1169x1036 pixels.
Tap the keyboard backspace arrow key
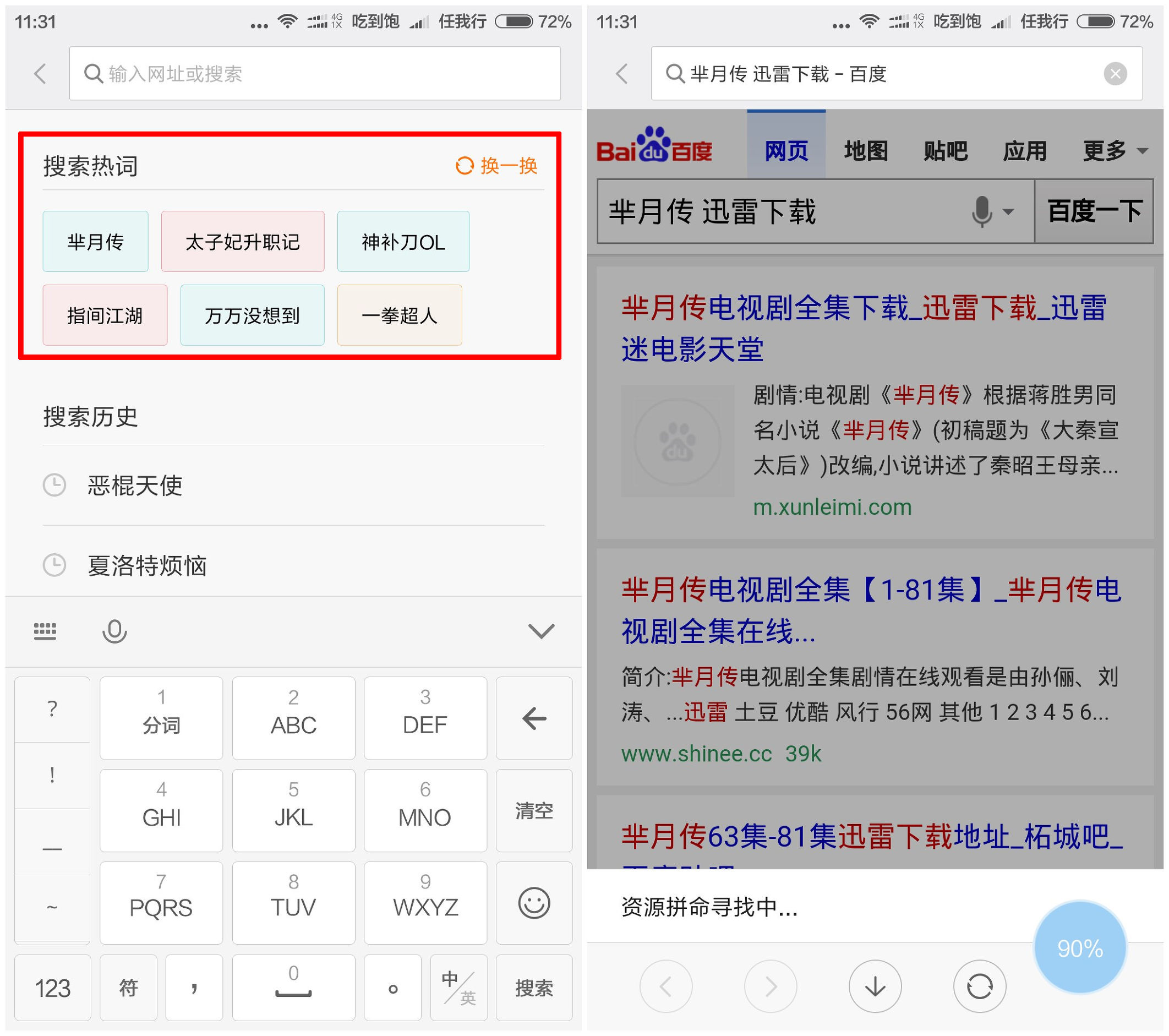[534, 718]
